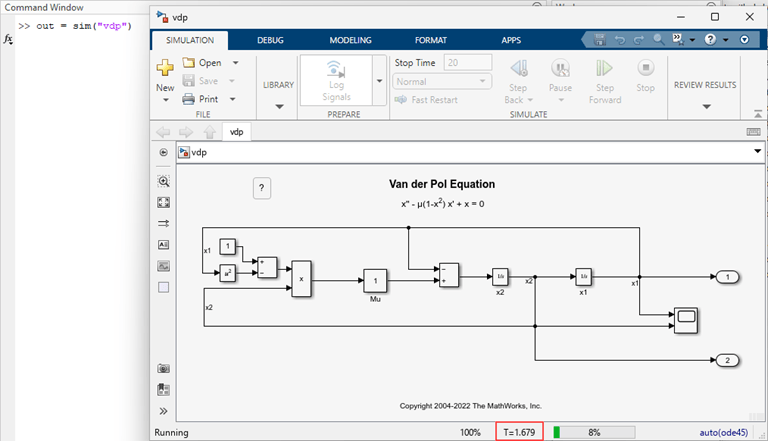768x441 pixels.
Task: Open the dropdown arrow next to Print
Action: (x=233, y=99)
